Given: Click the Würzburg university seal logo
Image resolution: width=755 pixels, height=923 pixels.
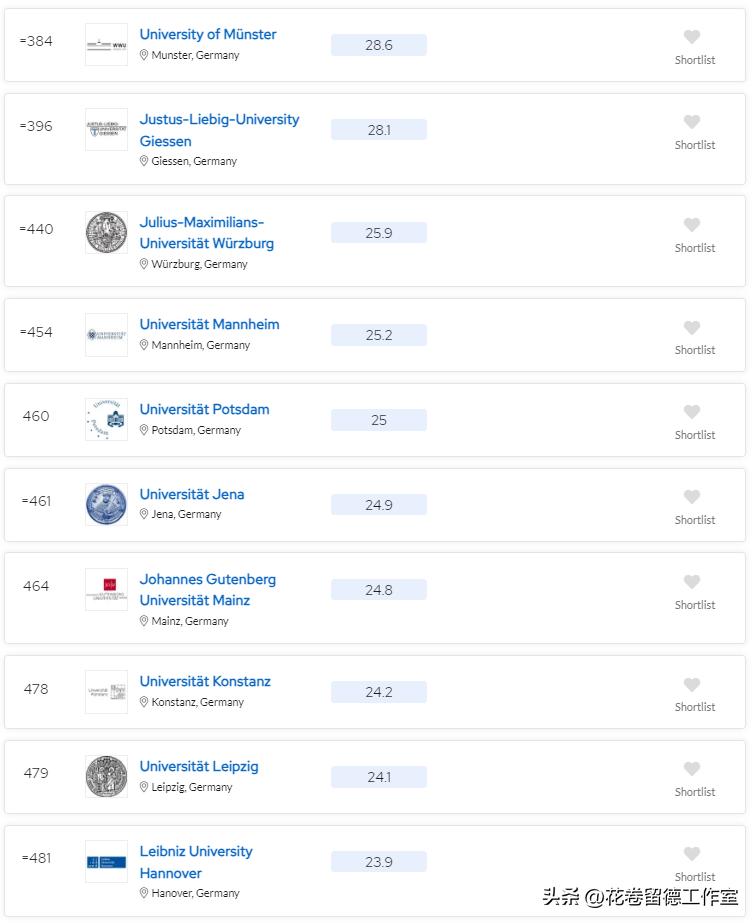Looking at the screenshot, I should point(107,233).
